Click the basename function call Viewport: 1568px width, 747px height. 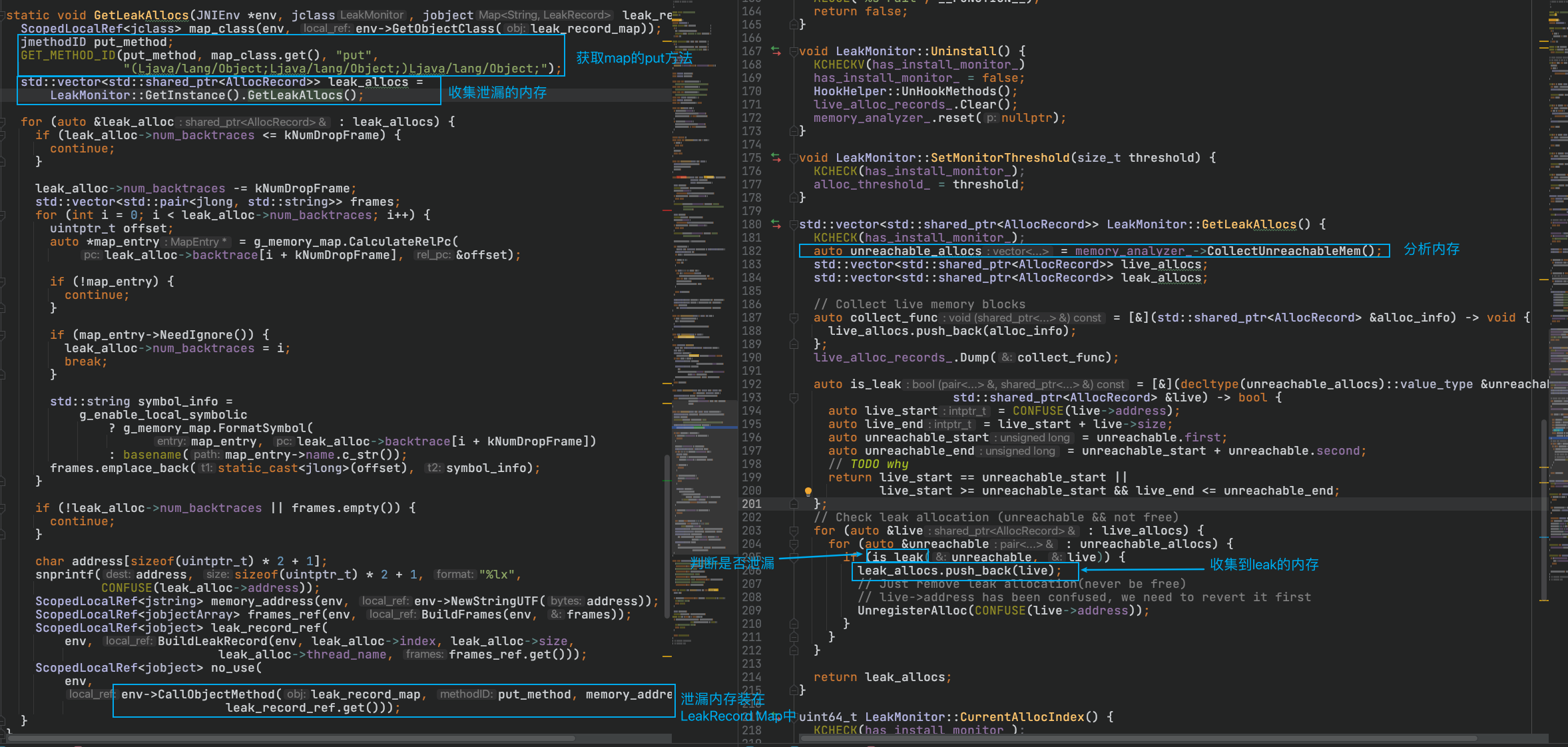tap(152, 455)
